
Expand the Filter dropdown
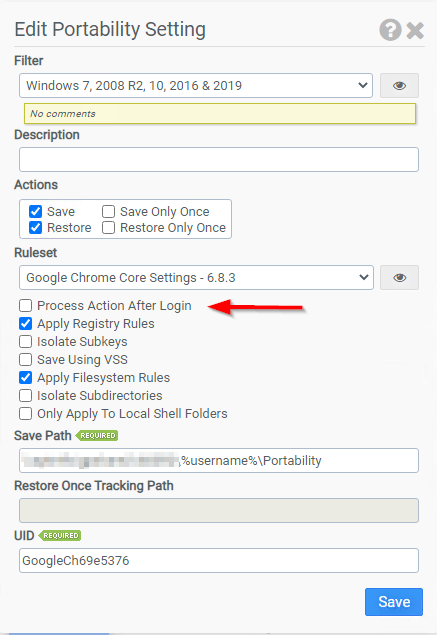pyautogui.click(x=196, y=85)
